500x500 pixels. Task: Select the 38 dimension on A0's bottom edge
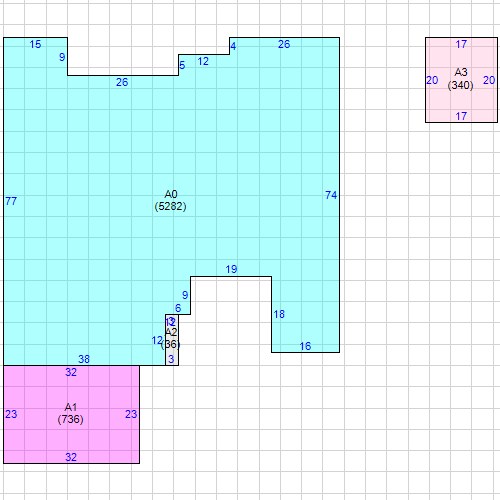84,359
